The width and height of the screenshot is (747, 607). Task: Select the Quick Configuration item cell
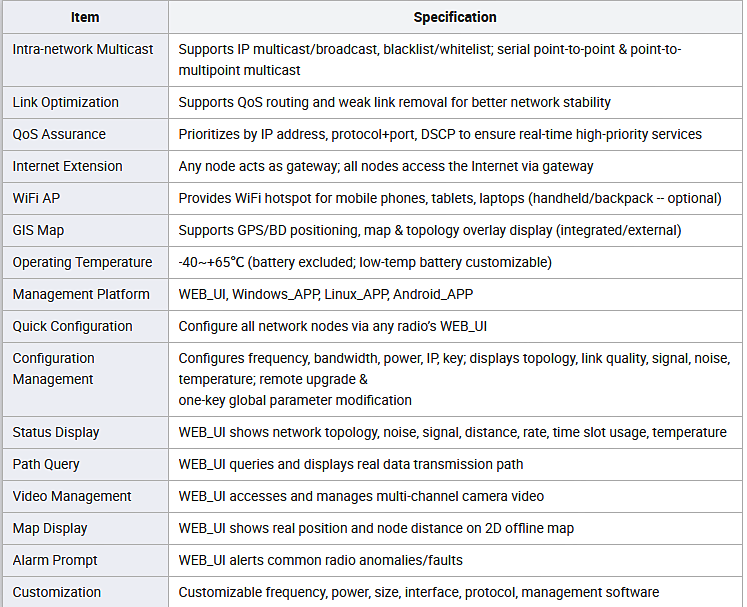85,326
